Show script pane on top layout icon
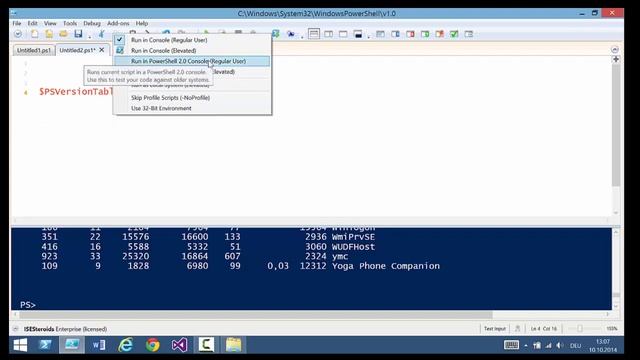 314,34
